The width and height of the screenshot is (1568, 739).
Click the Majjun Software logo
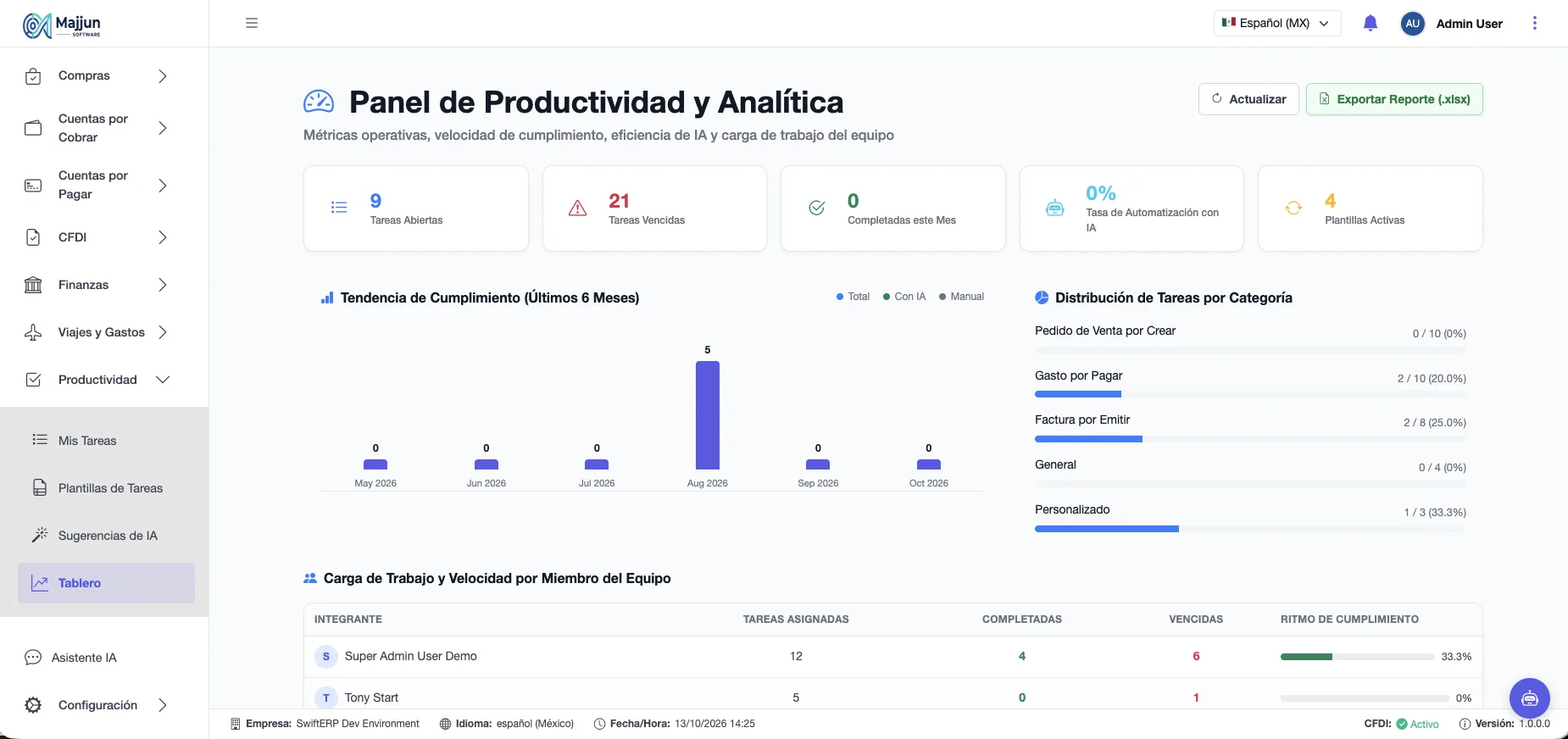[62, 25]
